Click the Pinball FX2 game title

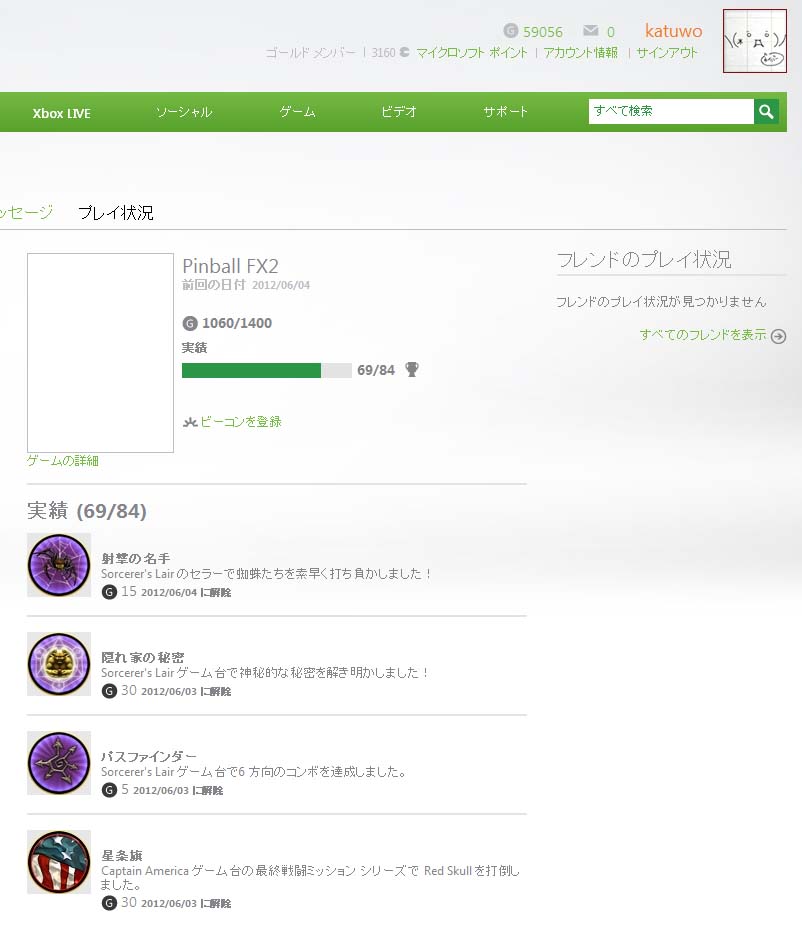point(230,266)
